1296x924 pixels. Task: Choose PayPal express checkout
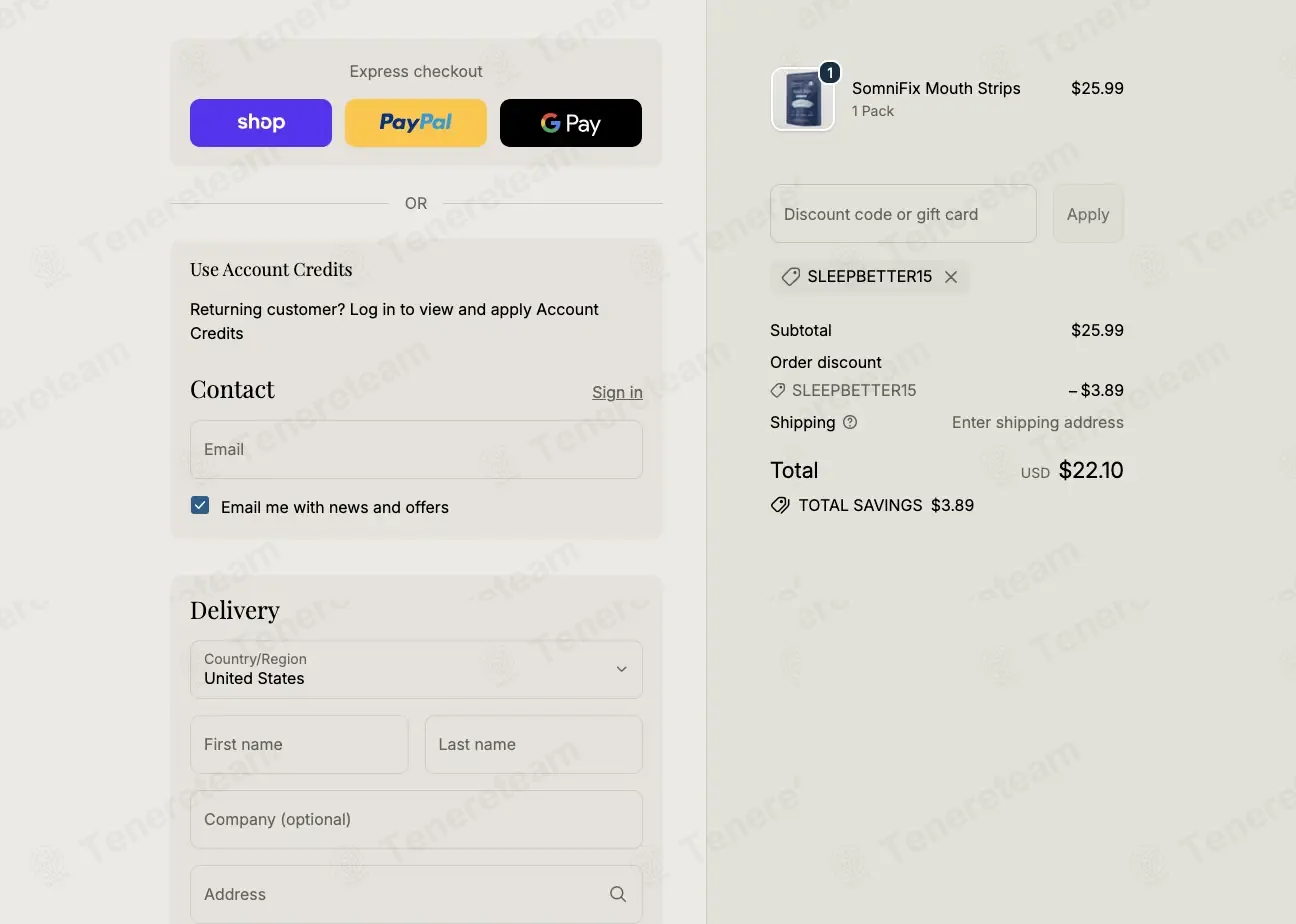point(416,123)
